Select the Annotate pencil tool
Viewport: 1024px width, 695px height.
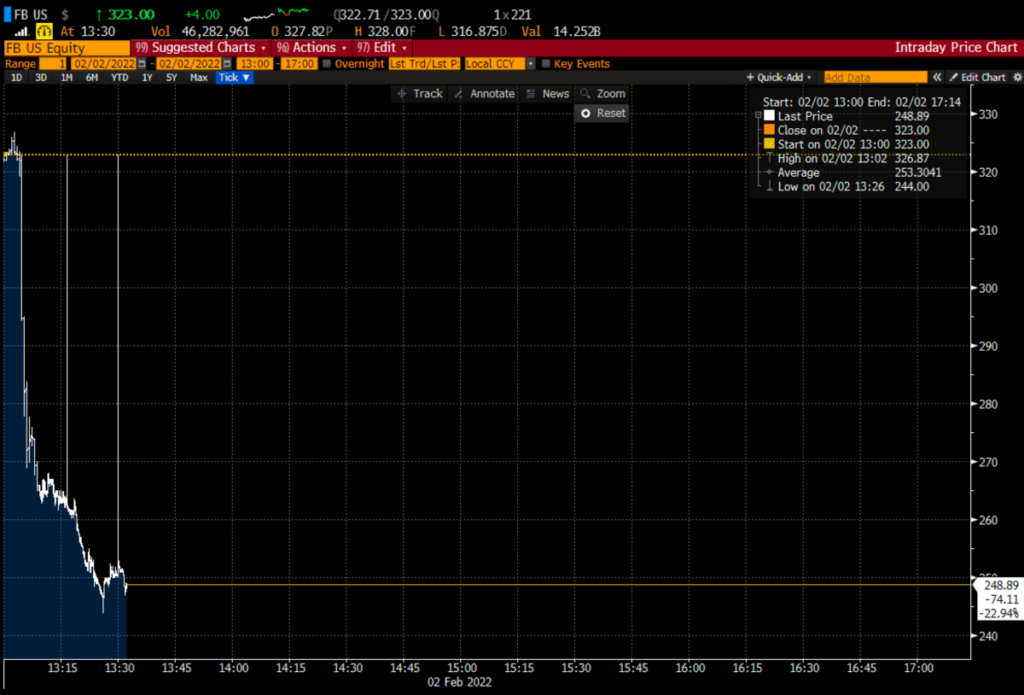[484, 94]
